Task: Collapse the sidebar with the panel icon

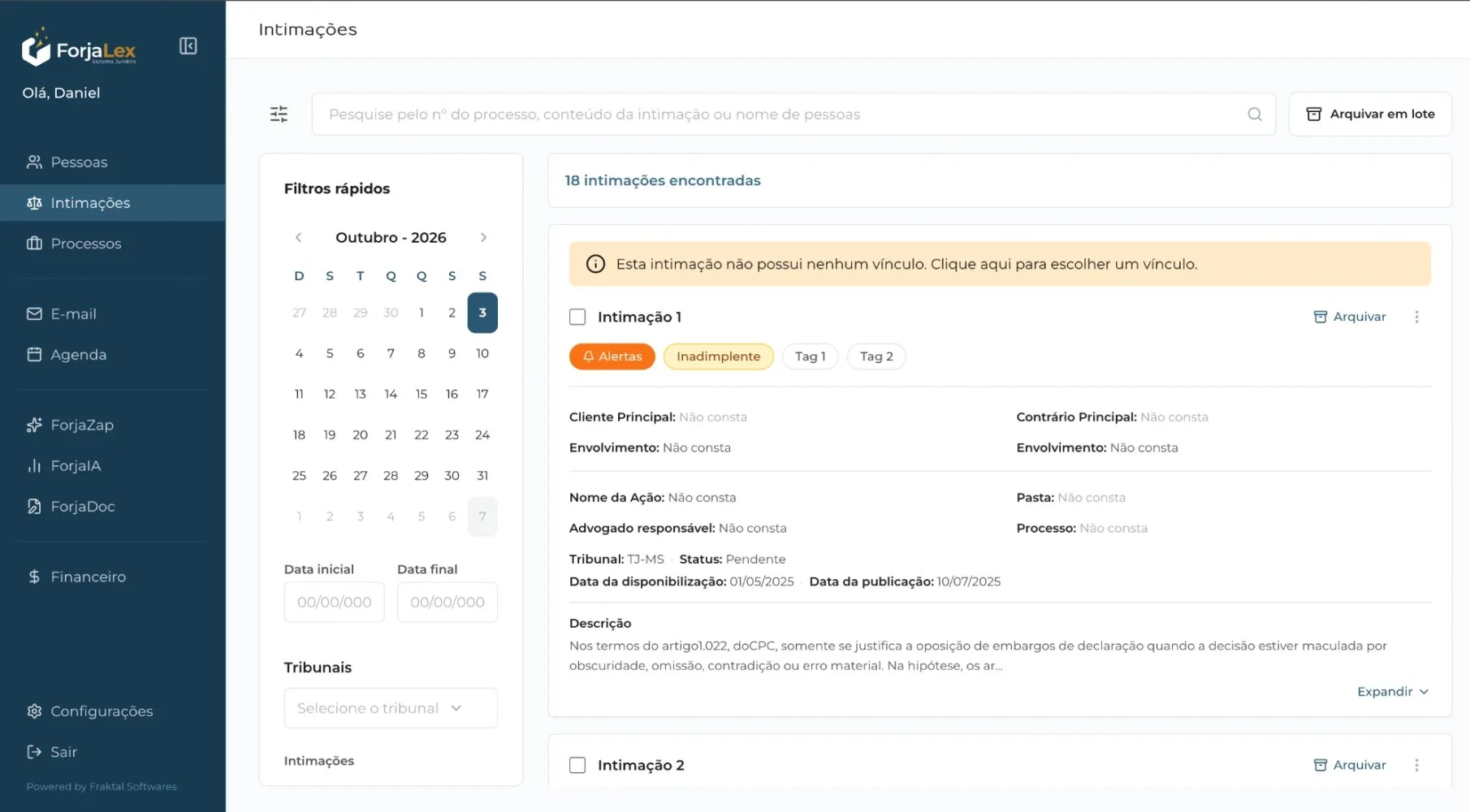Action: click(x=188, y=46)
